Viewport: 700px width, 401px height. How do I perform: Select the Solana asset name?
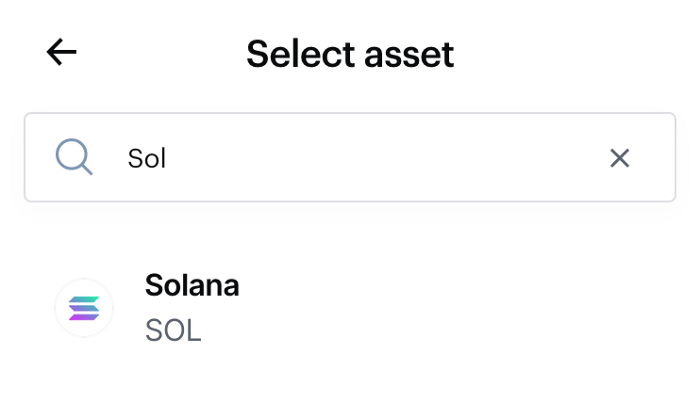click(192, 286)
